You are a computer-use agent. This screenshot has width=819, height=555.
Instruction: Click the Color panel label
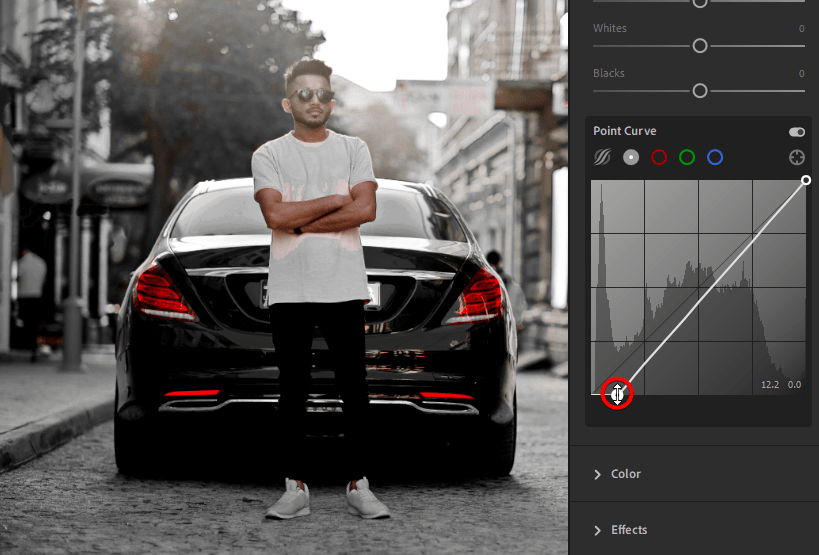click(626, 474)
